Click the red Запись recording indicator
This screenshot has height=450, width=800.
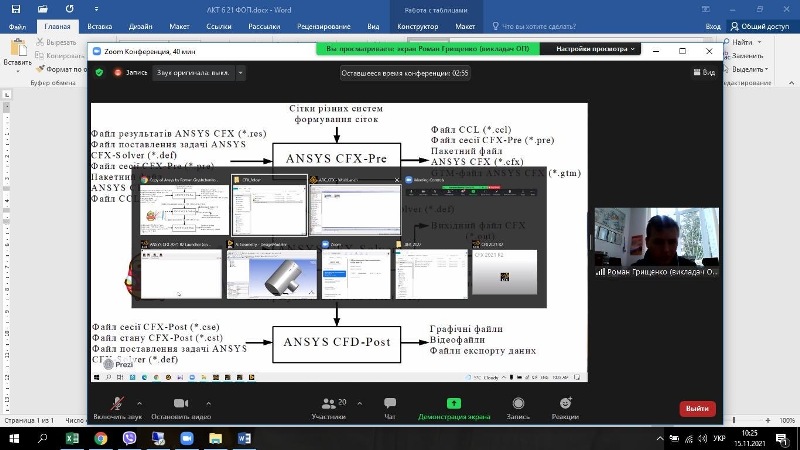click(x=131, y=73)
